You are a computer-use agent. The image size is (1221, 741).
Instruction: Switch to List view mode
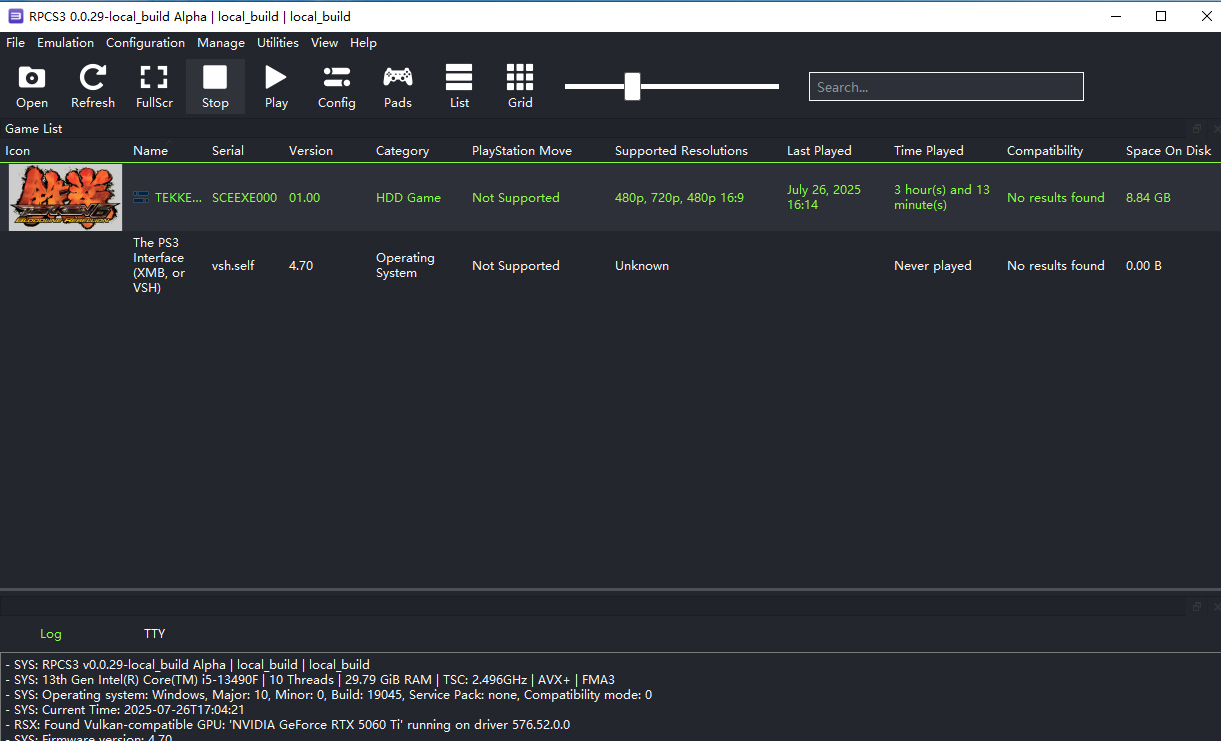(x=459, y=77)
